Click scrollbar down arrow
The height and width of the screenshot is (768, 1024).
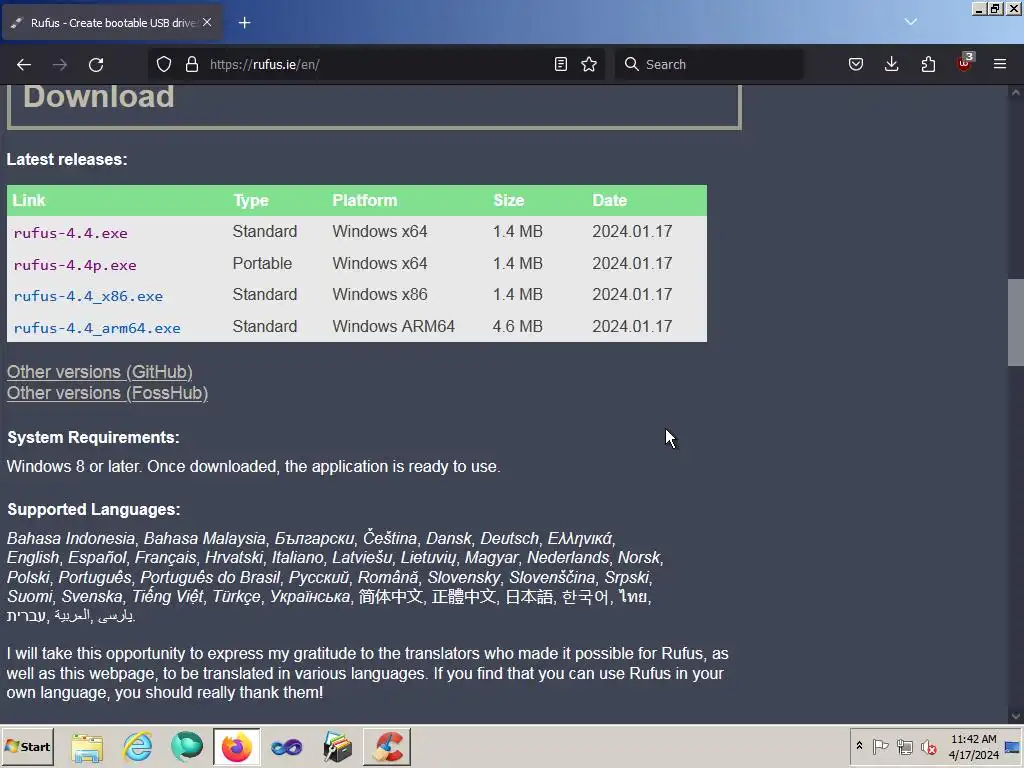(x=1016, y=716)
